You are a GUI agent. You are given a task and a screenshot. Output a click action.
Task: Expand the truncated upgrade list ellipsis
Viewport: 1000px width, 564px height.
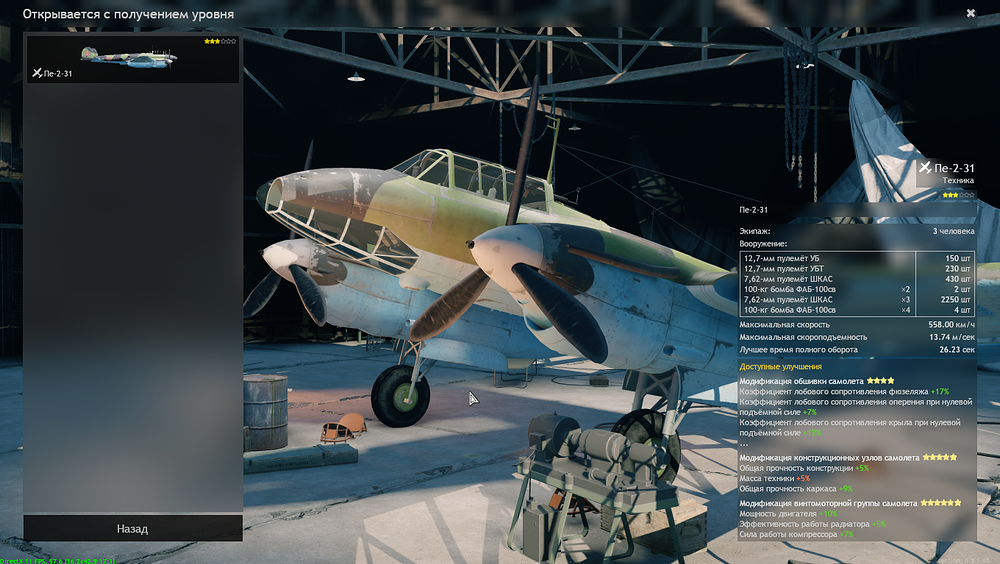743,443
